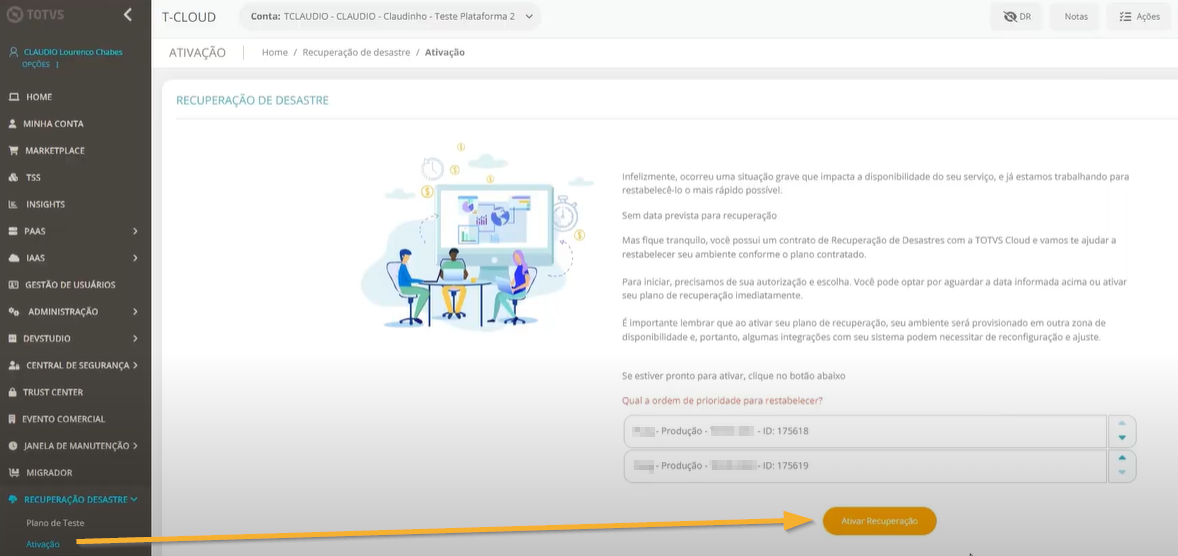Open GESTÃO DE USUÁRIOS from sidebar

71,285
